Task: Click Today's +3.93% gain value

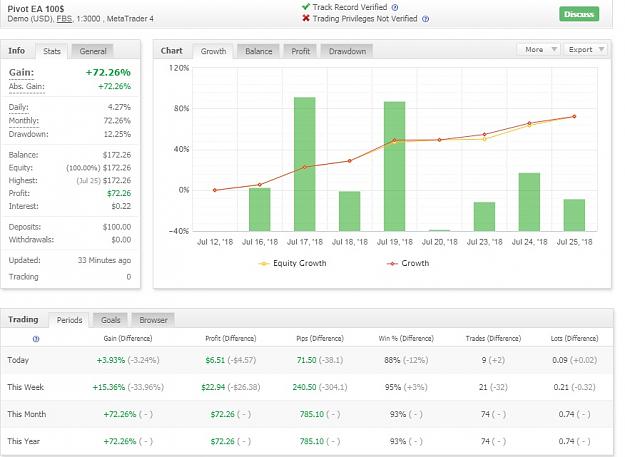Action: 110,360
